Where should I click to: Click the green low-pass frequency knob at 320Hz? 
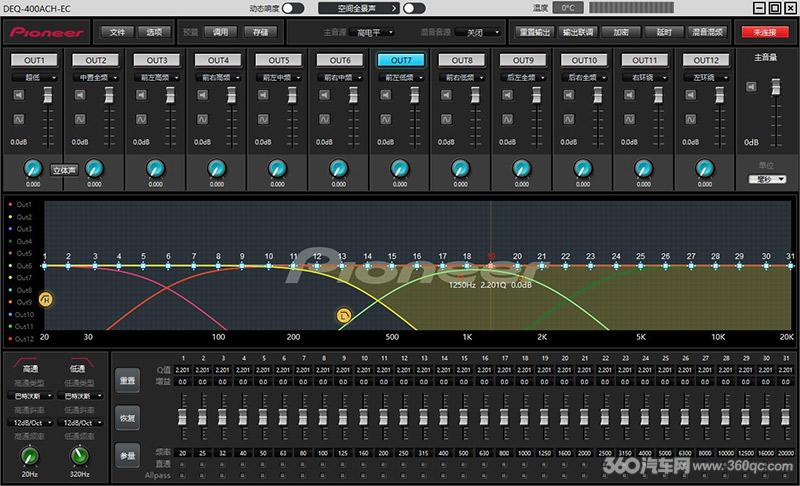click(80, 456)
